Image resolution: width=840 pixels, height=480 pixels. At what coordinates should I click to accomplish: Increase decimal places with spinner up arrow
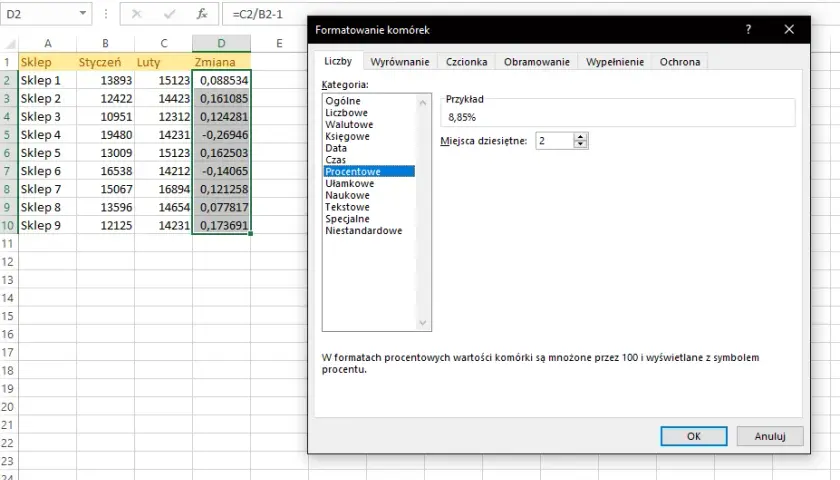[x=581, y=137]
